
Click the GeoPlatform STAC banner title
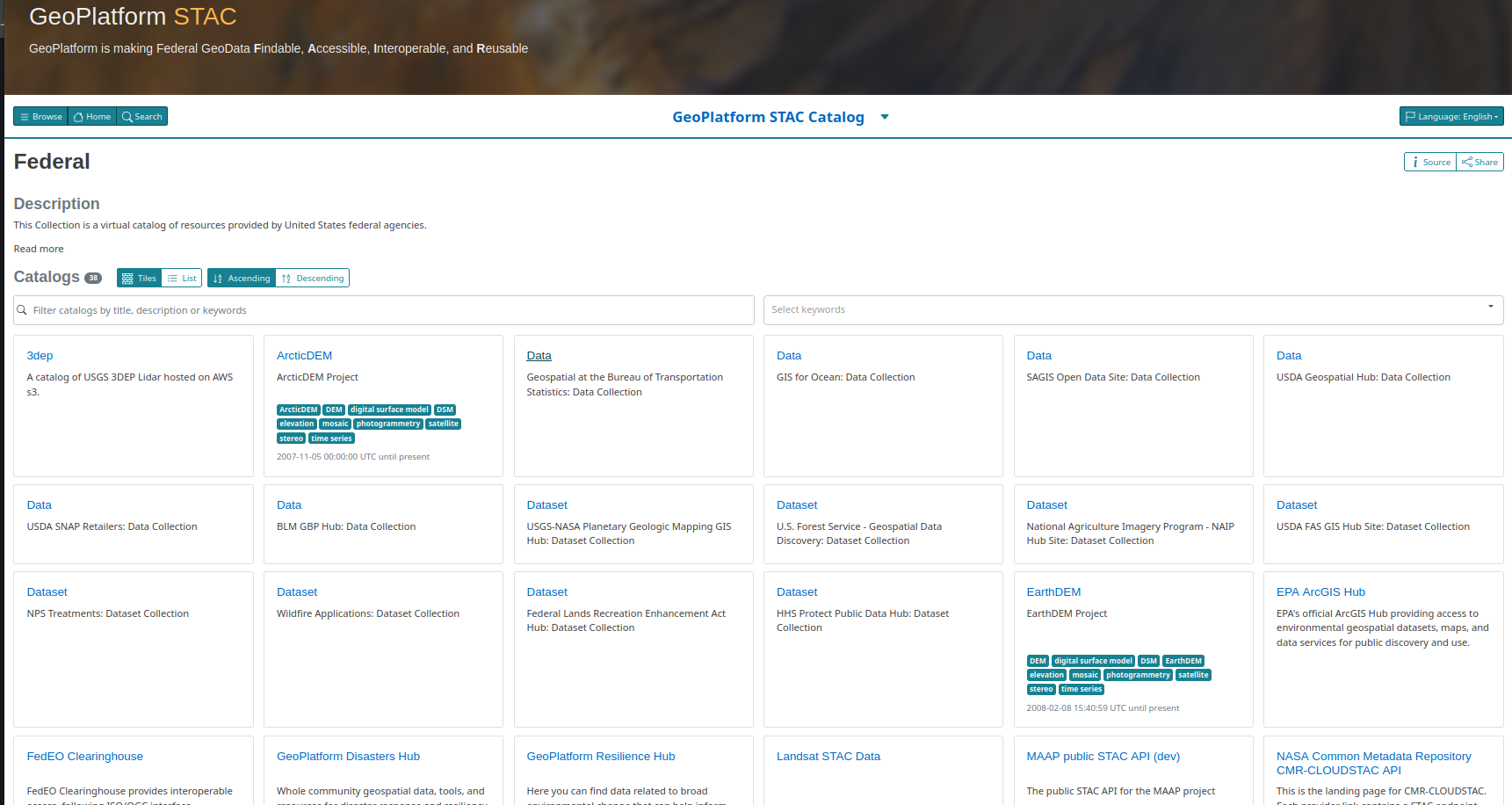tap(133, 17)
